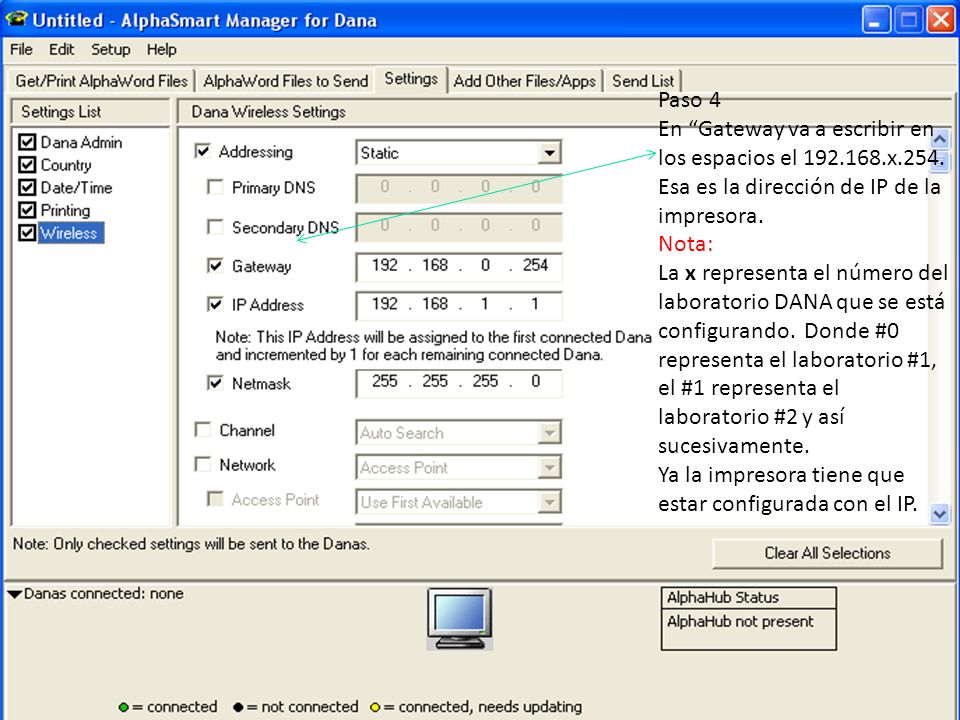The image size is (960, 720).
Task: Select Dana Admin in Settings List
Action: tap(81, 143)
